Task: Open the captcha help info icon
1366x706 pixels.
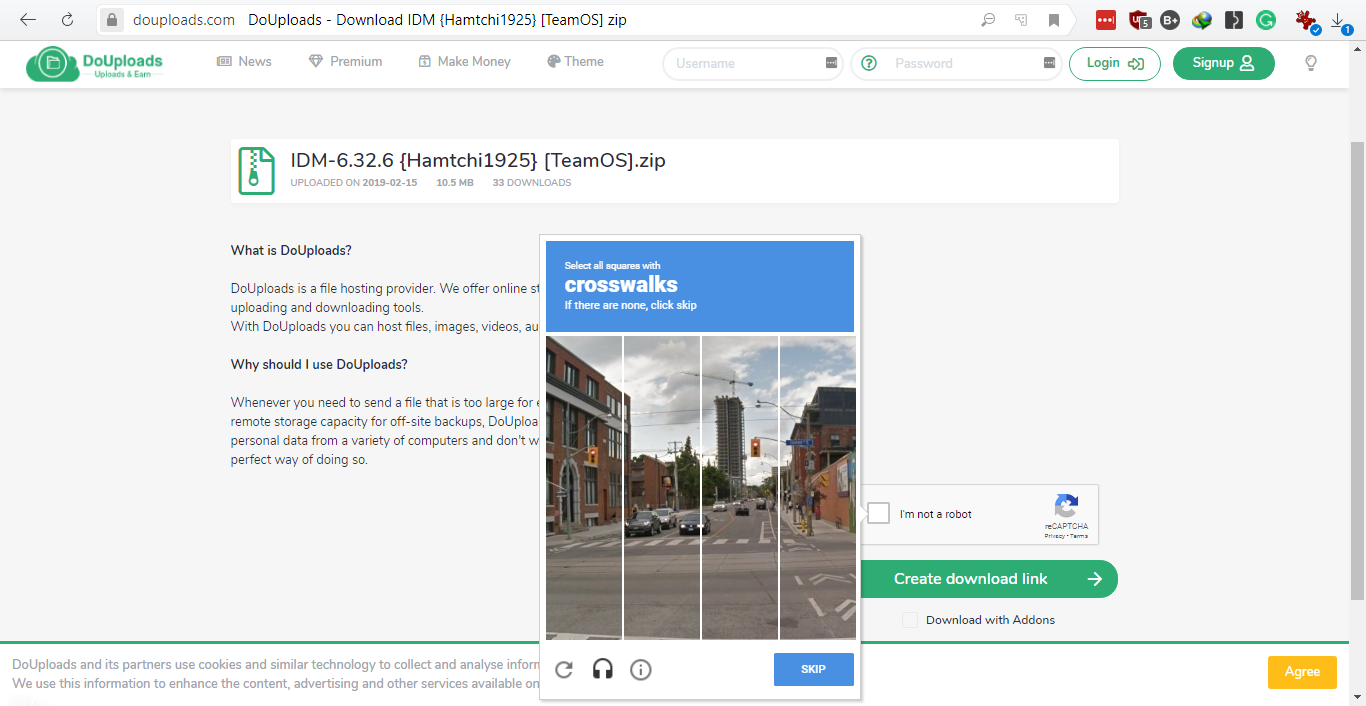Action: click(x=641, y=670)
